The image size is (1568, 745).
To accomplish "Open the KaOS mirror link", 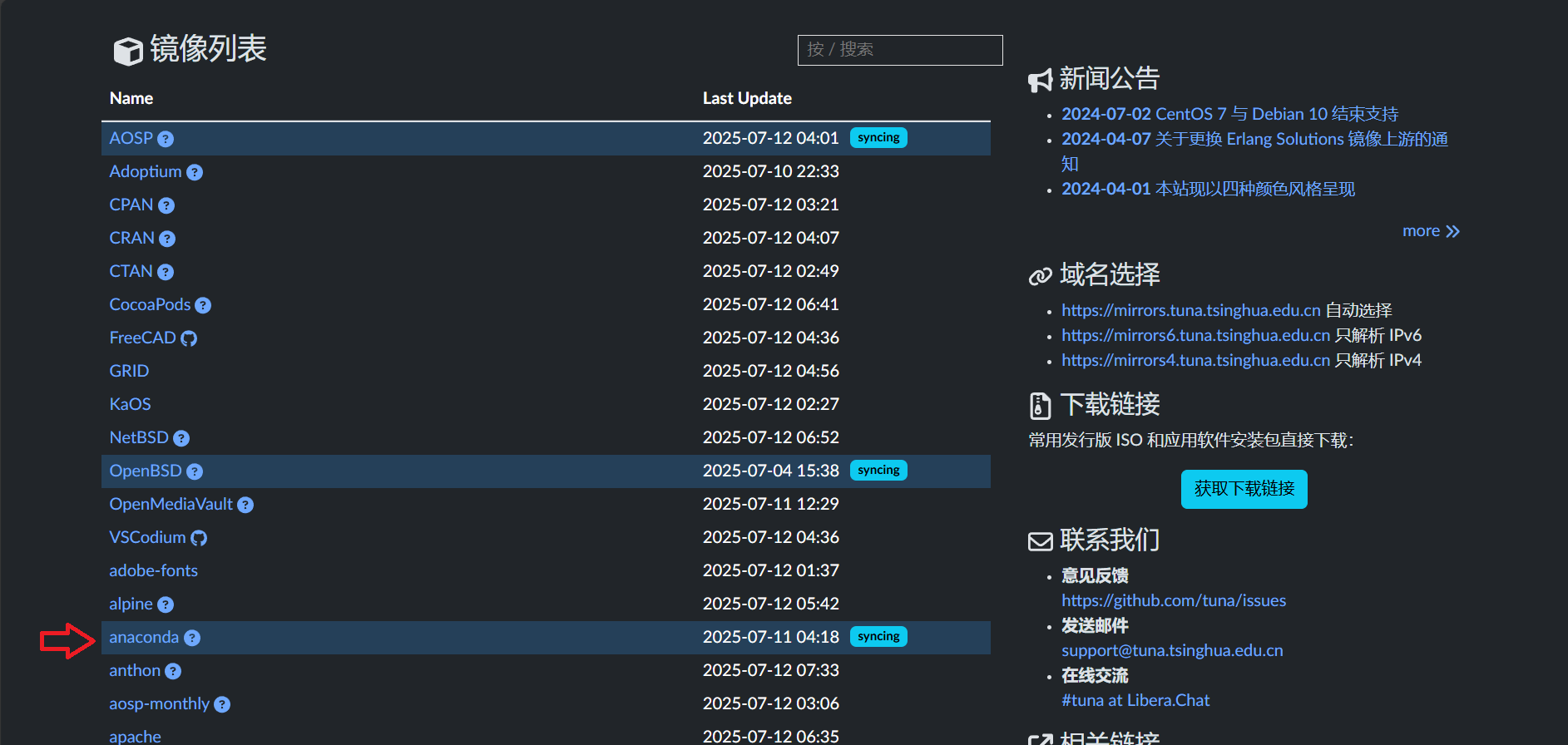I will [130, 404].
